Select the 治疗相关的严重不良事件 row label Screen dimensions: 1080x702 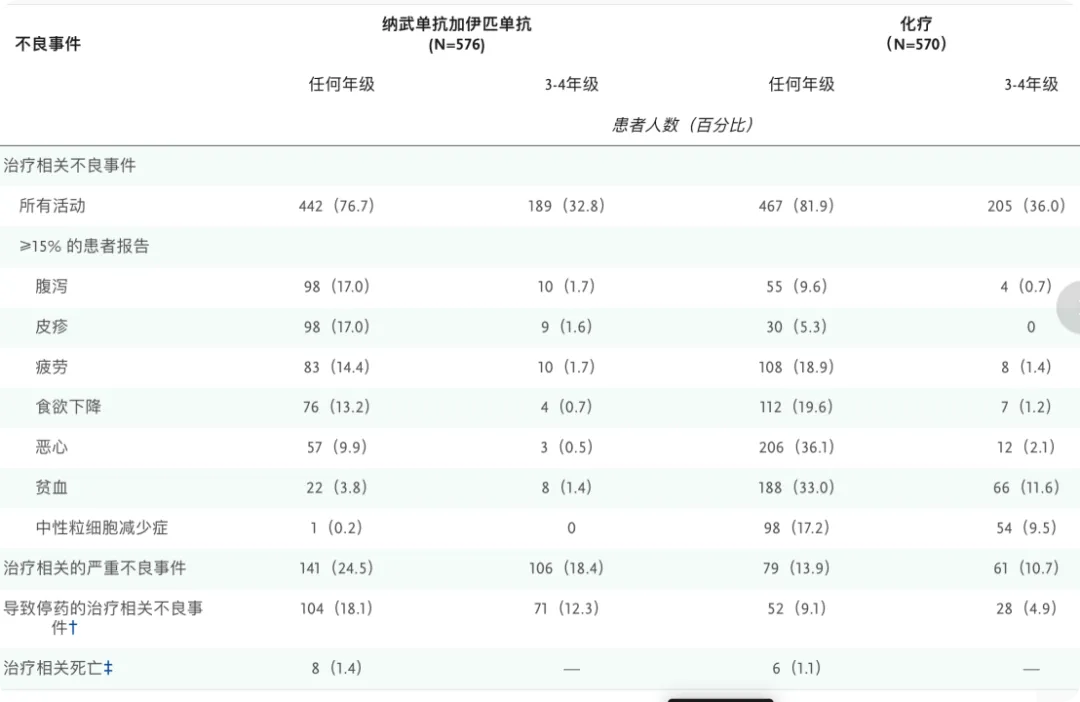pos(95,568)
